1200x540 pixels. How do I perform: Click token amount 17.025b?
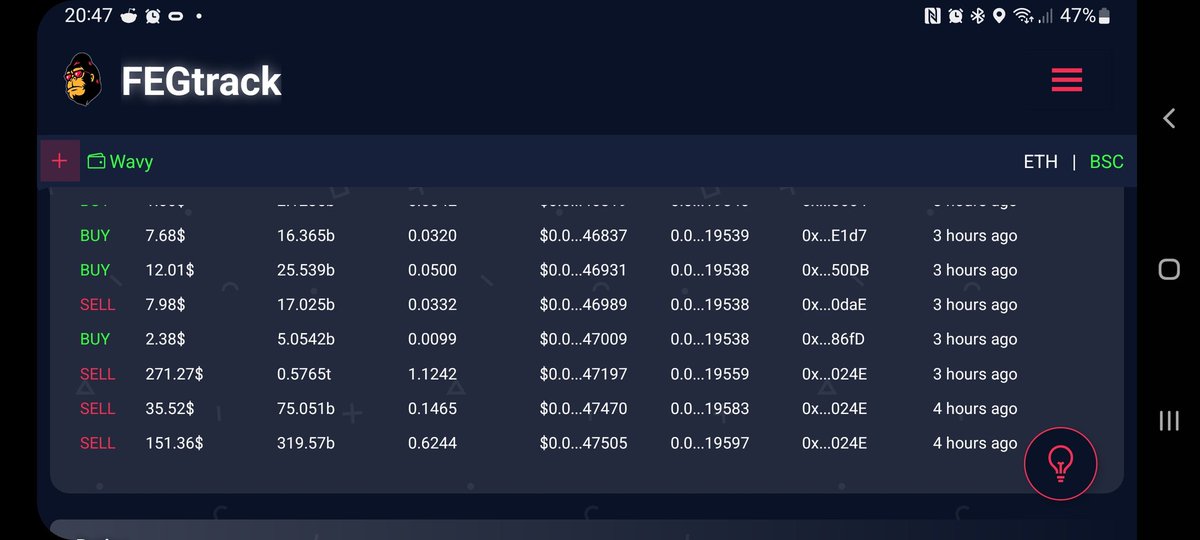click(305, 305)
